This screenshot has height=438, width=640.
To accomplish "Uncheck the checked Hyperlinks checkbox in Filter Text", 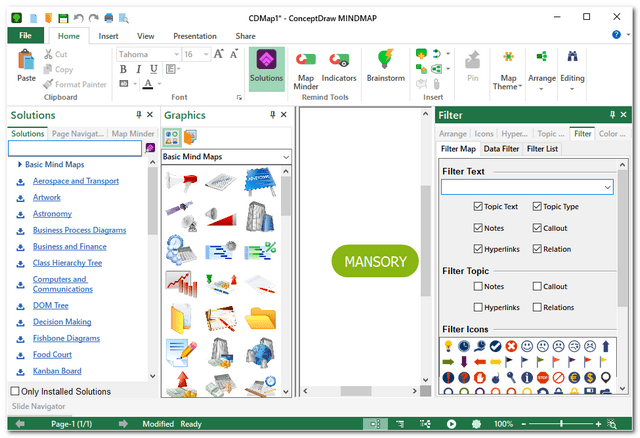I will click(478, 248).
